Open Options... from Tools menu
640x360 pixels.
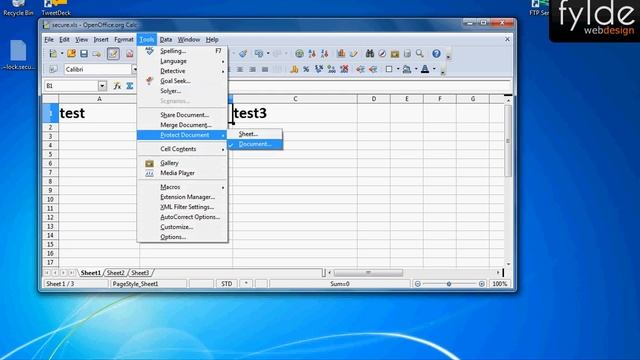point(182,237)
